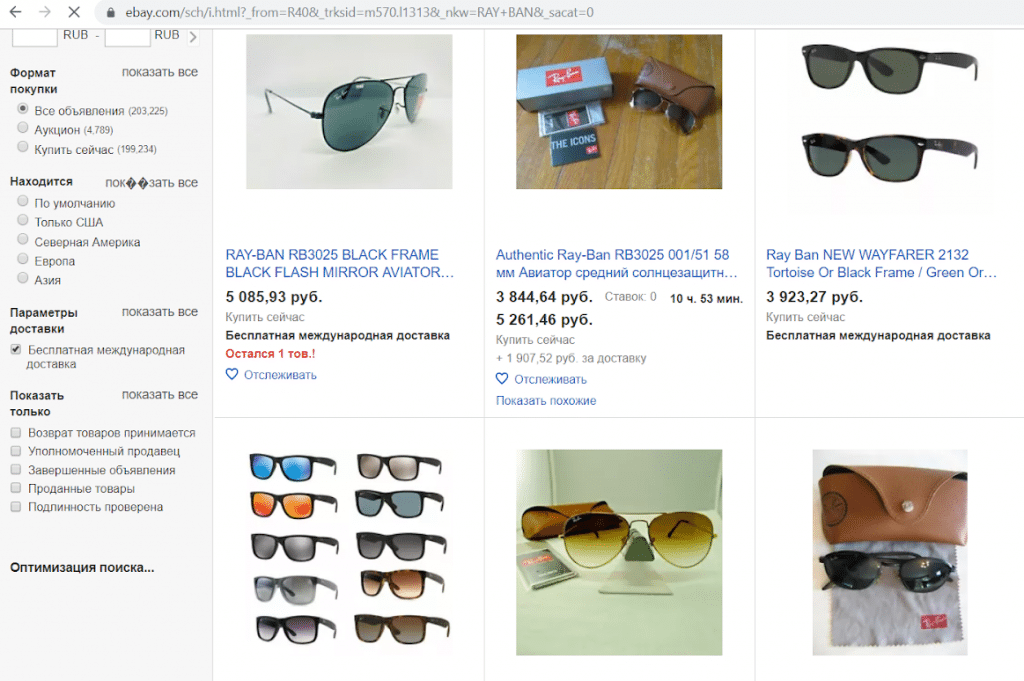Select Купить сейчас radio button
Screen dimensions: 1024x681
coord(23,146)
